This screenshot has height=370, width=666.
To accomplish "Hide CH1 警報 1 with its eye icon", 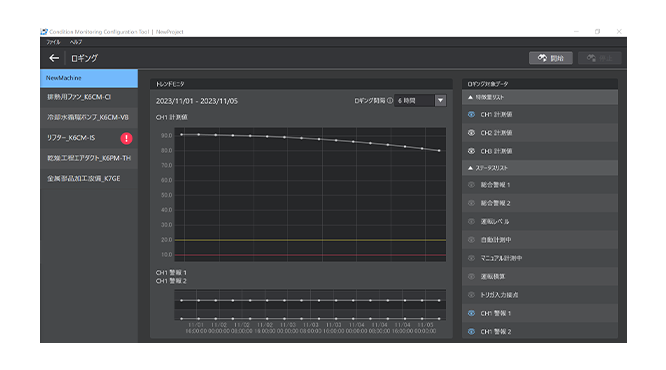I will click(471, 313).
